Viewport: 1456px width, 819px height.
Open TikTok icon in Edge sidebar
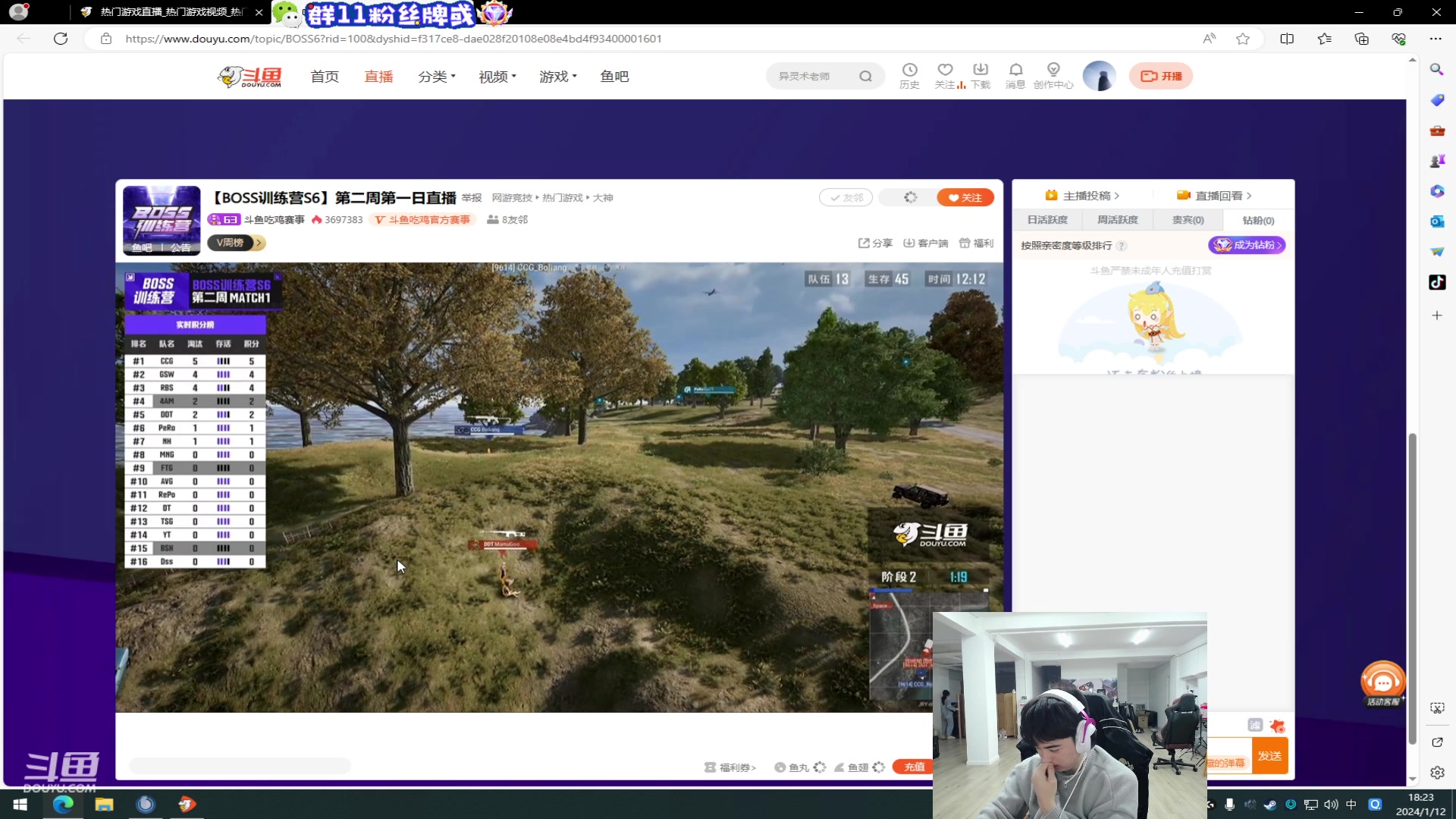pyautogui.click(x=1437, y=282)
